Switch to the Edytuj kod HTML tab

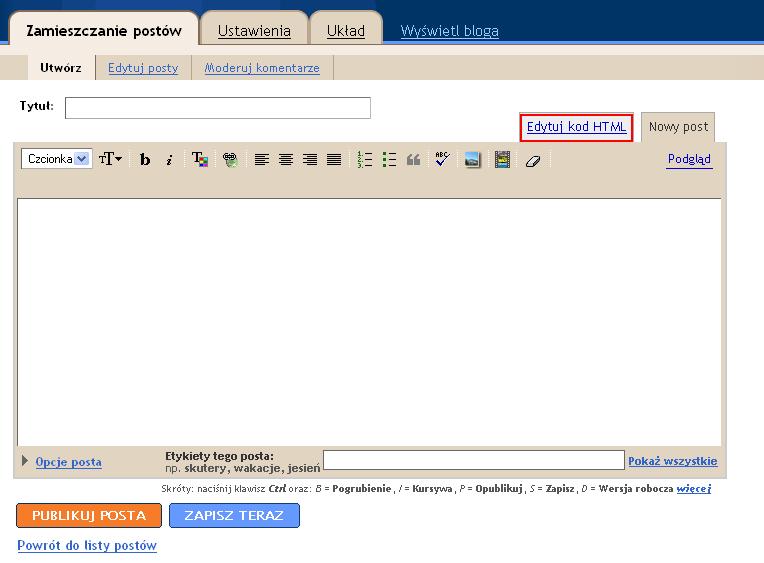(576, 127)
